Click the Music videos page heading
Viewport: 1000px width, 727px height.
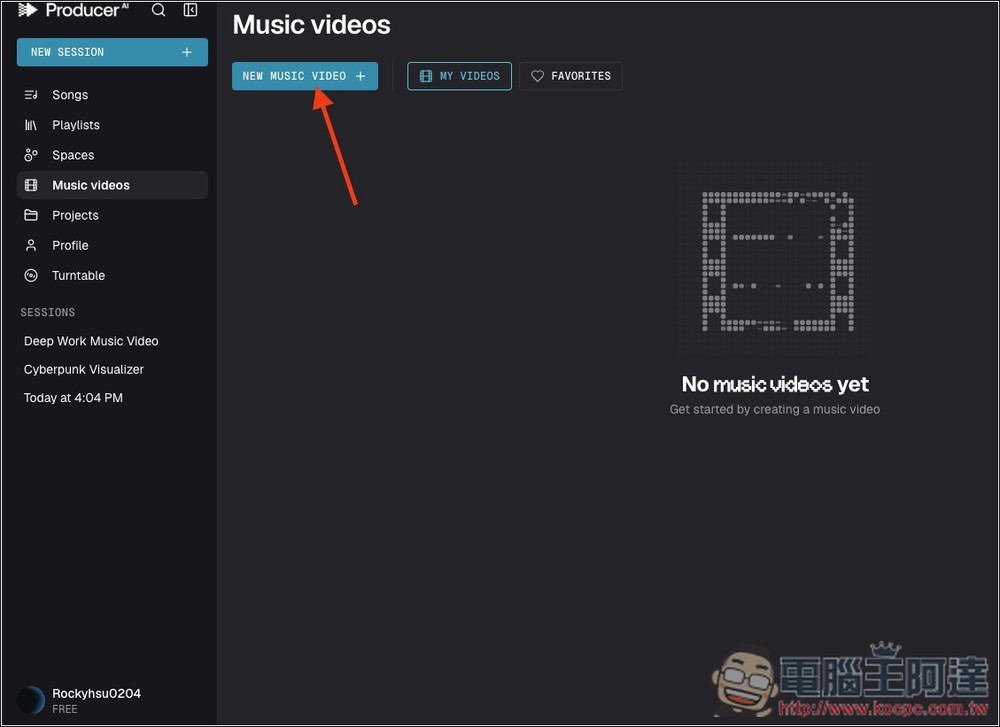(311, 25)
